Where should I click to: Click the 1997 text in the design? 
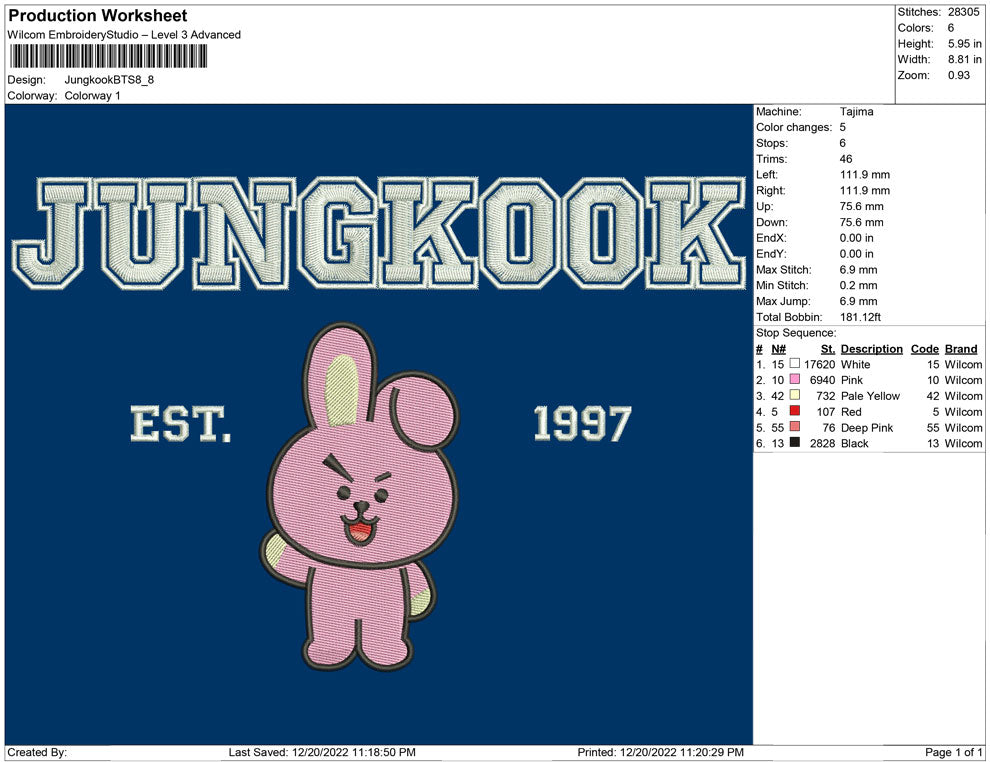pos(582,424)
